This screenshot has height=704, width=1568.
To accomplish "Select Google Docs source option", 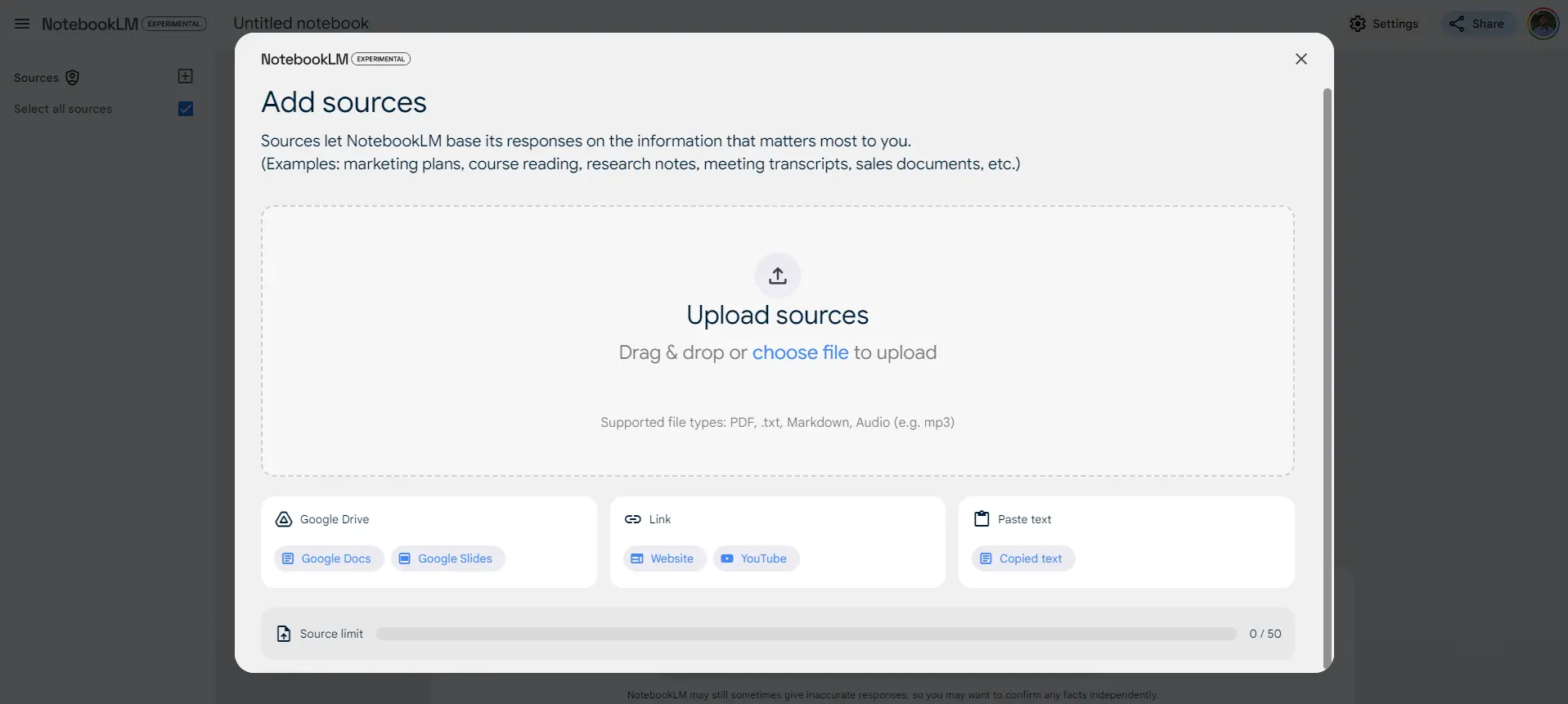I will pos(329,558).
